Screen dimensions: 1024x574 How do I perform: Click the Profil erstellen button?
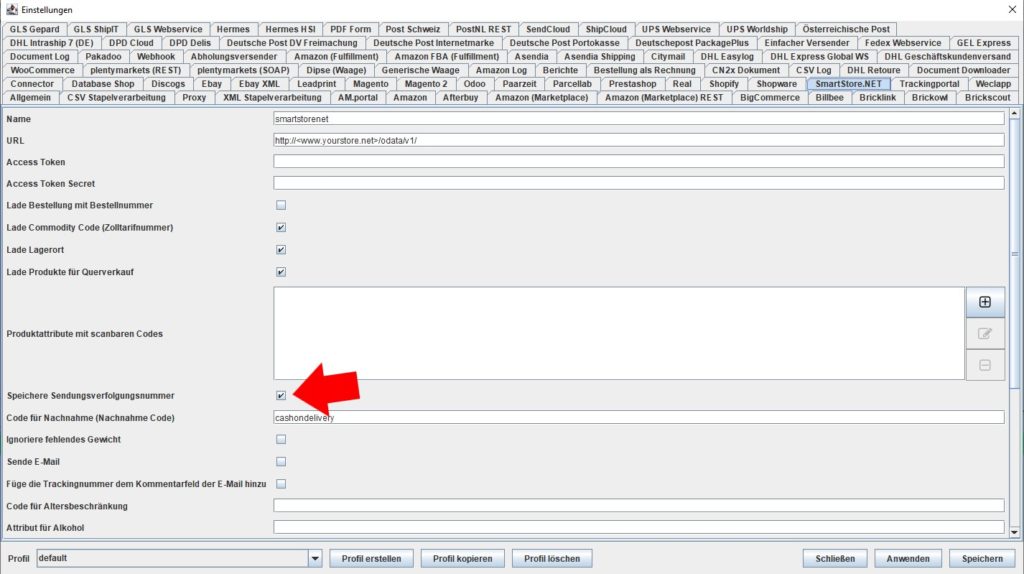click(371, 558)
